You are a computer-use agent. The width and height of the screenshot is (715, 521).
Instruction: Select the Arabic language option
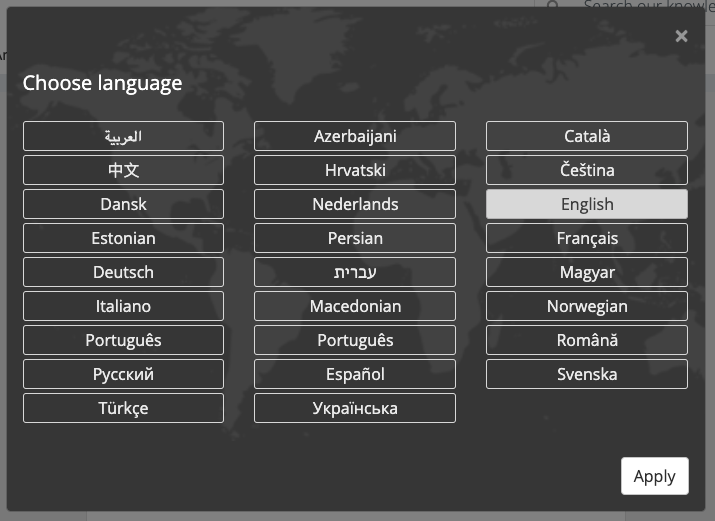pos(124,136)
